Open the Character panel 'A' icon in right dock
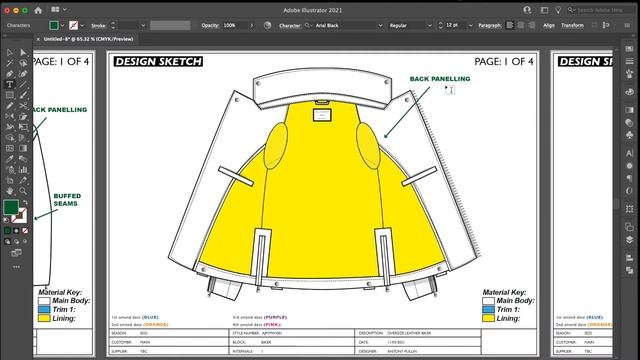Screen dimensions: 640x360 pyautogui.click(x=629, y=153)
